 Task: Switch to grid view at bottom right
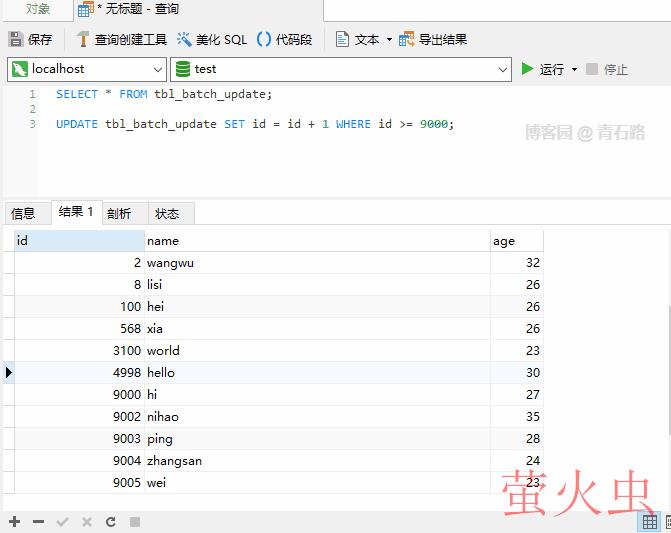click(x=650, y=522)
